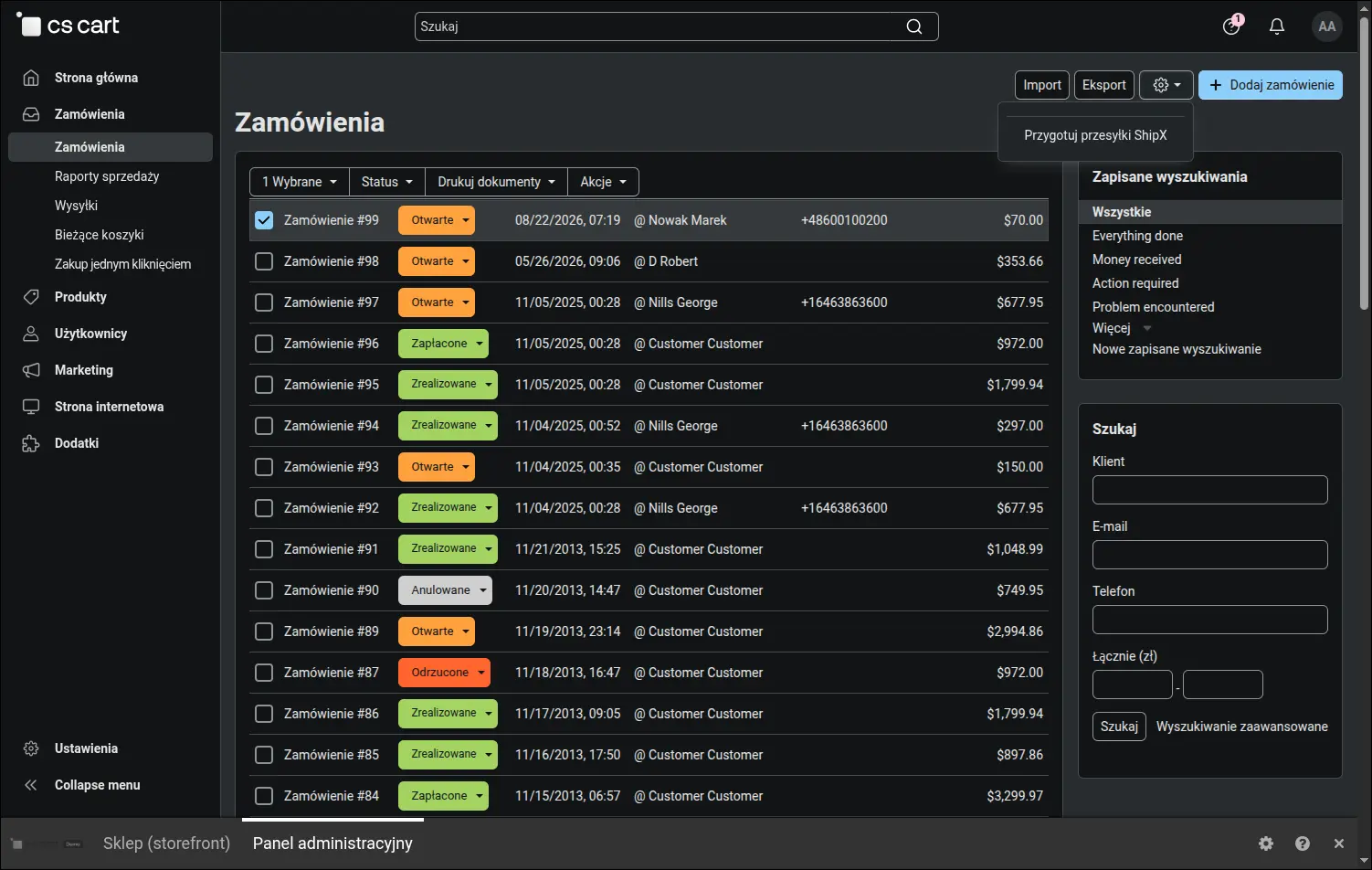Click the help question mark in bottom bar
This screenshot has height=870, width=1372.
1303,843
